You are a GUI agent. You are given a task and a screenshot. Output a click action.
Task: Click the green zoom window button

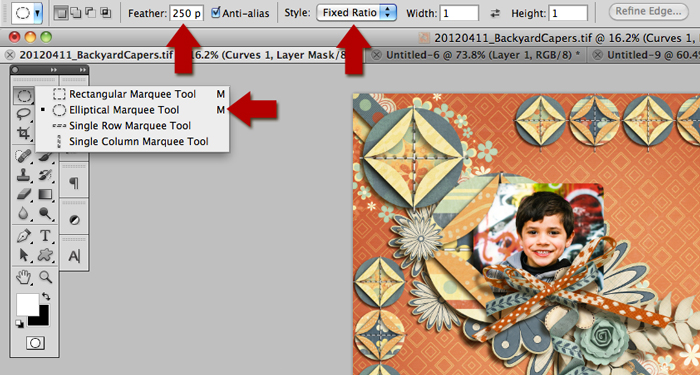[x=46, y=37]
